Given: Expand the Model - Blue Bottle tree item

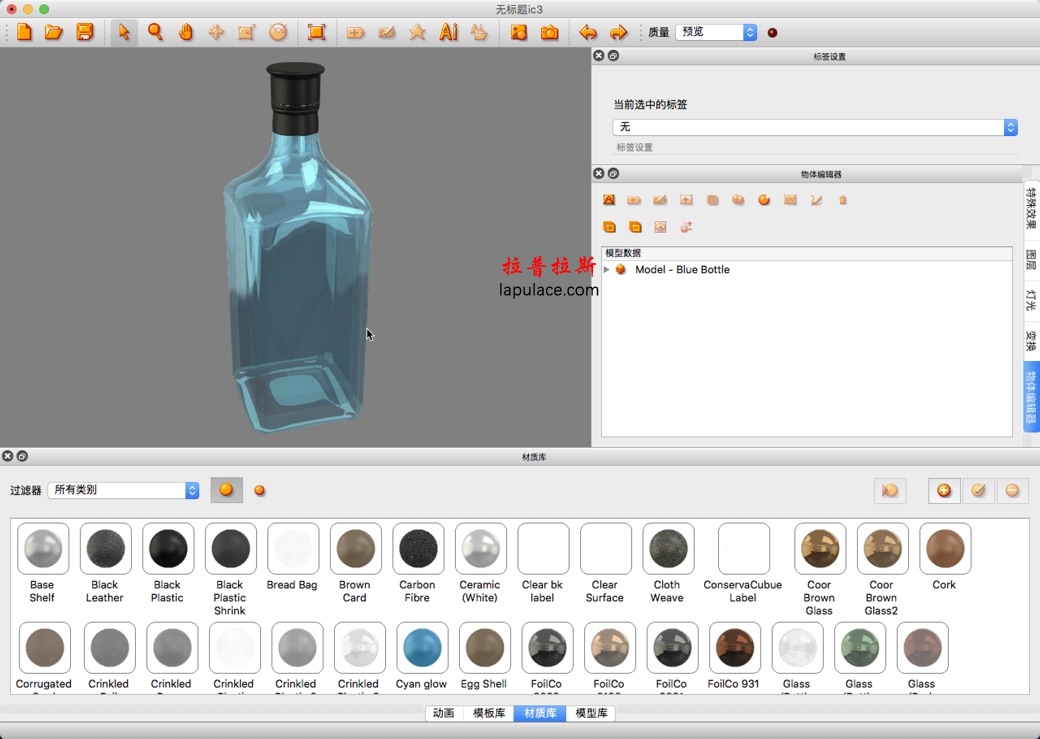Looking at the screenshot, I should [x=606, y=269].
